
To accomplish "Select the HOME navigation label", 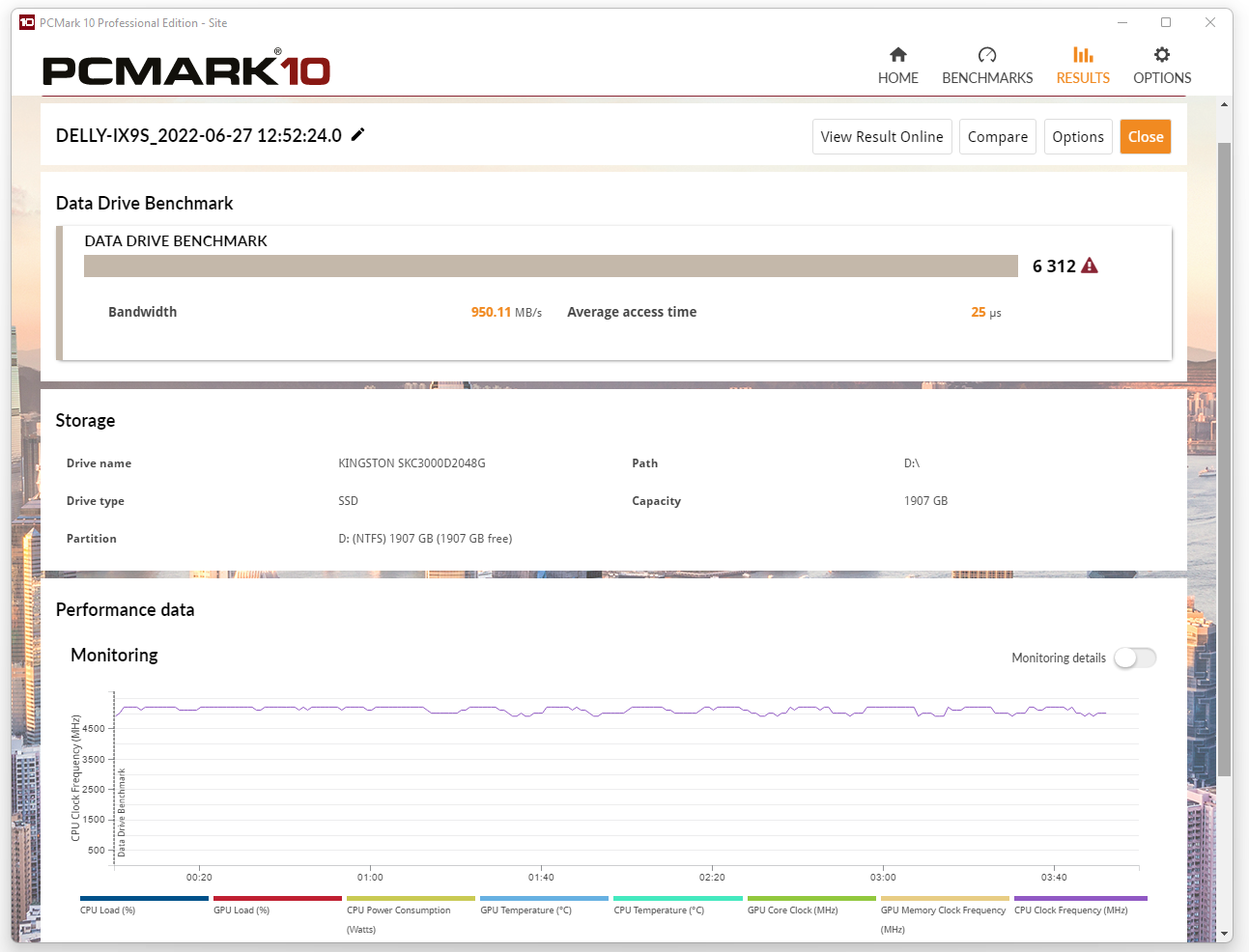I will click(x=898, y=78).
